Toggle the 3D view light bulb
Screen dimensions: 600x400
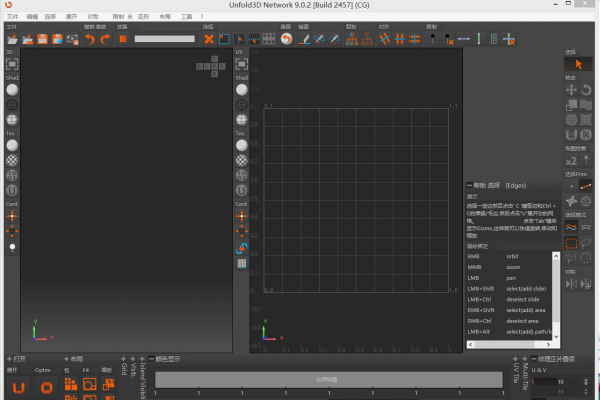click(12, 248)
